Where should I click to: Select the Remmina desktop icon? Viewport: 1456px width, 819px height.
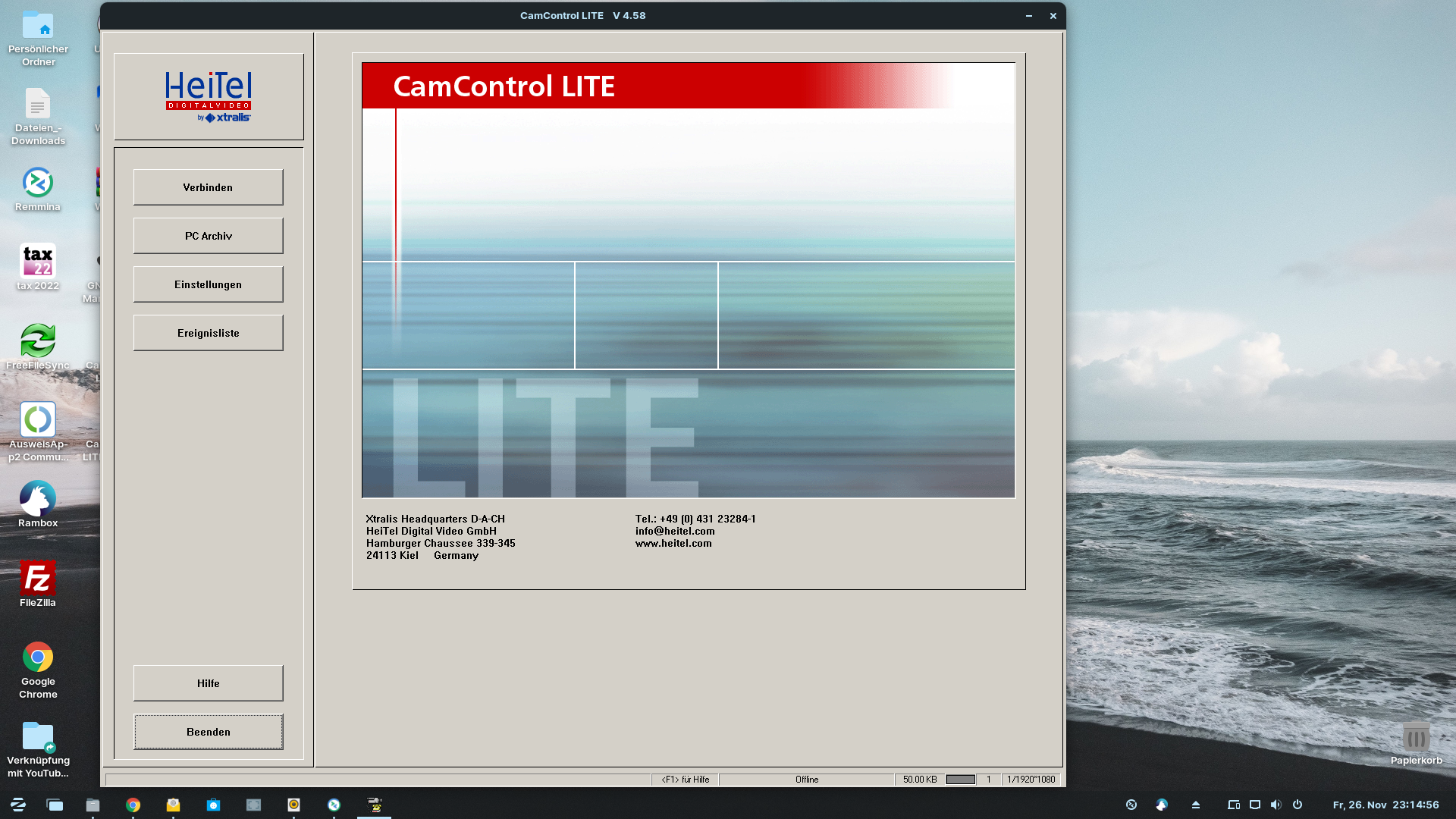click(38, 190)
